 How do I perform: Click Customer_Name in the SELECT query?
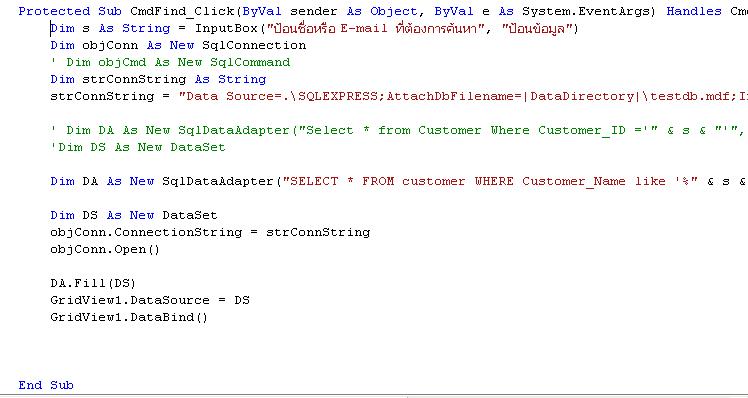pos(573,181)
